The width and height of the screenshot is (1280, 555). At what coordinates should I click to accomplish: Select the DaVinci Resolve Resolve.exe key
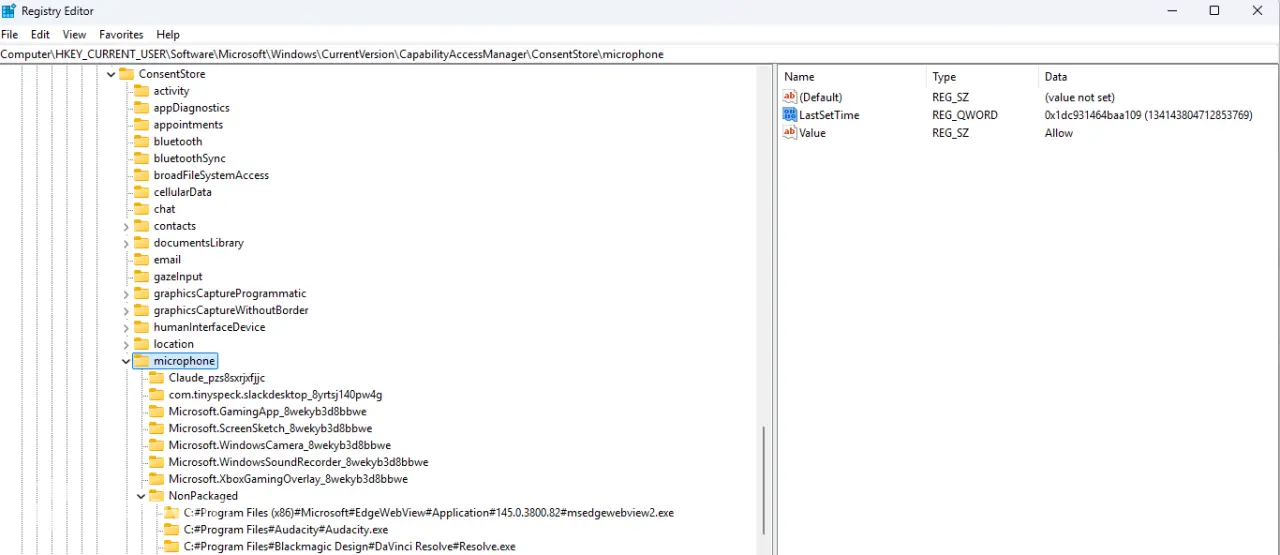(350, 546)
